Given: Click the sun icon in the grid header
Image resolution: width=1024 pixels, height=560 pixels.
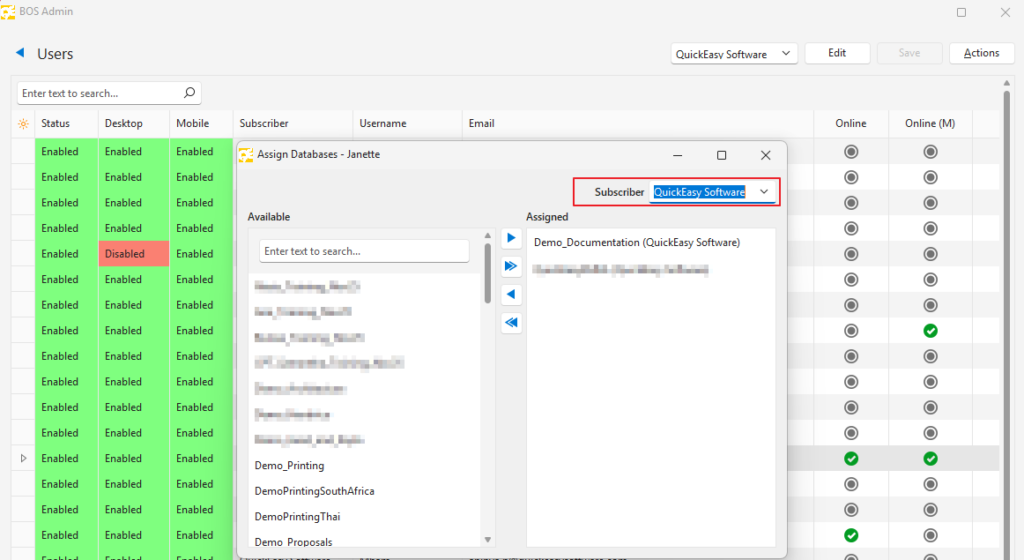Looking at the screenshot, I should 23,124.
